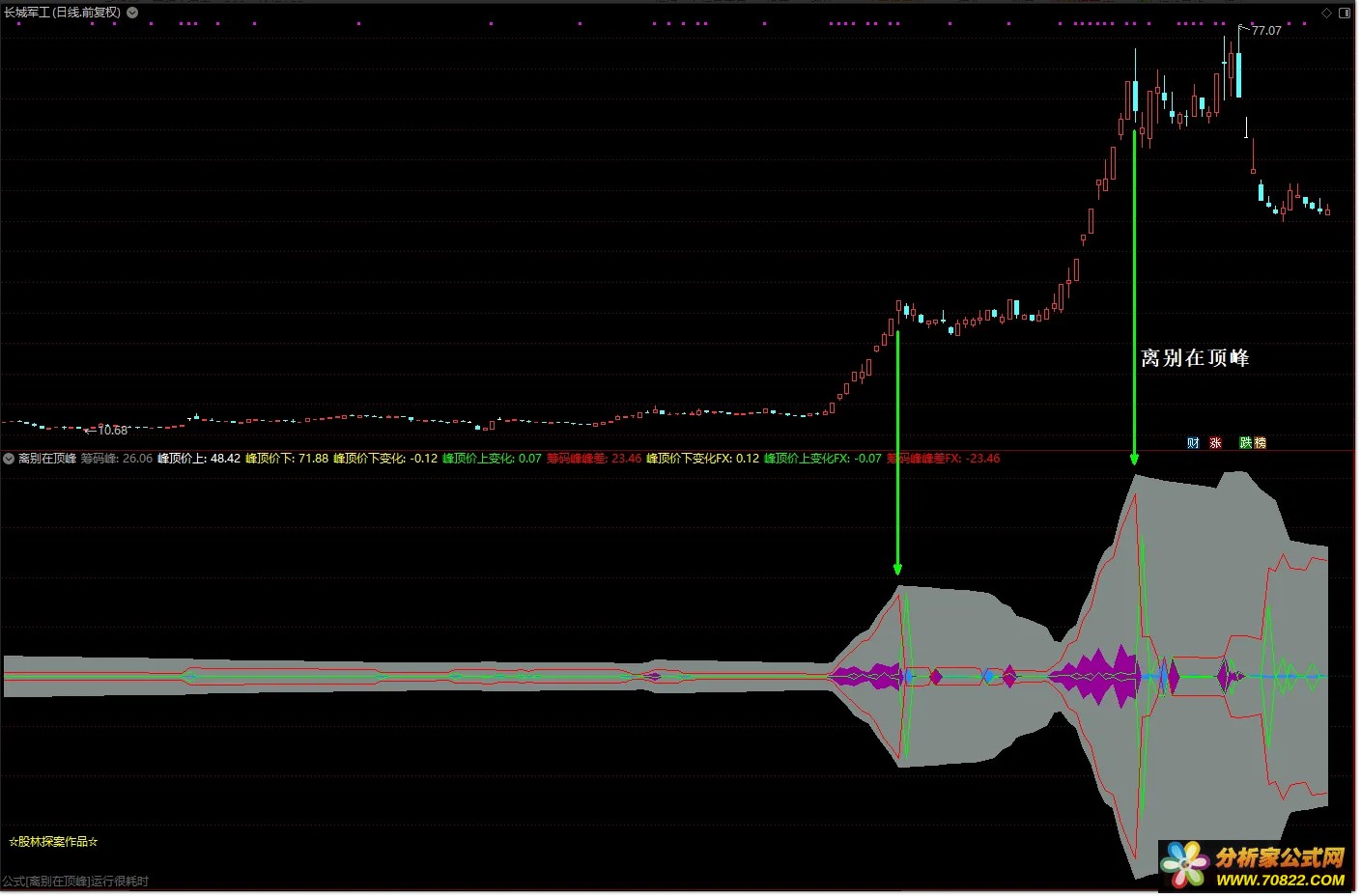Click the ☆股林探案作品☆ author text
Screen dimensions: 1361x896
click(53, 842)
